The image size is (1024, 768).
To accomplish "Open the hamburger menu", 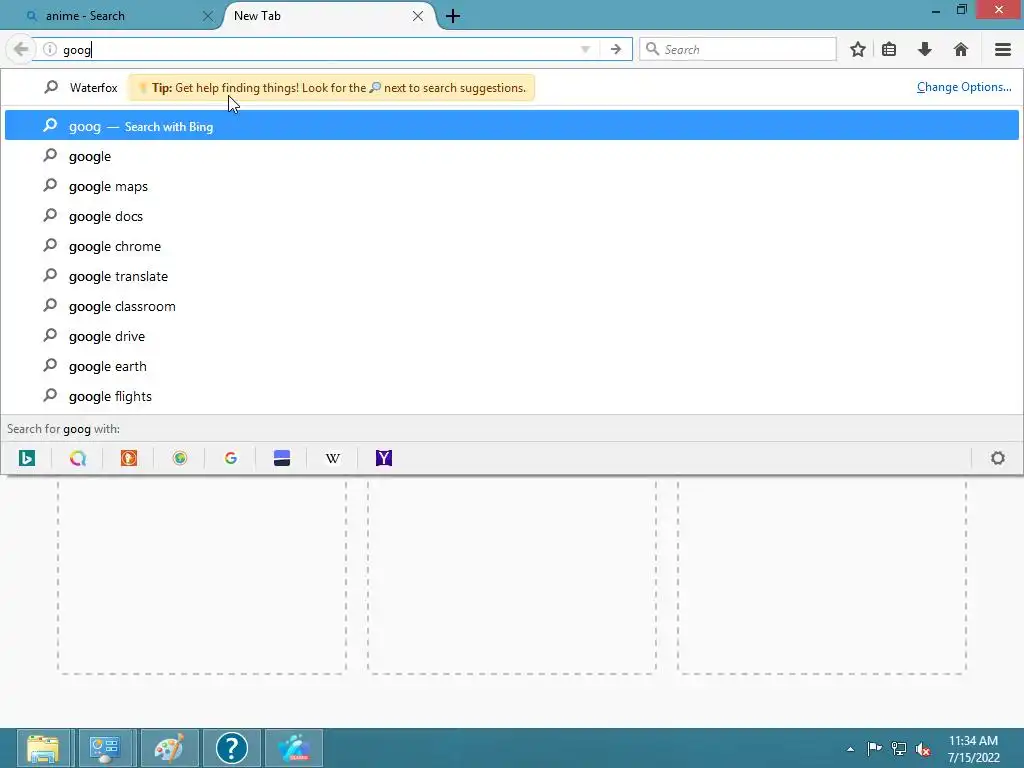I will click(1002, 49).
